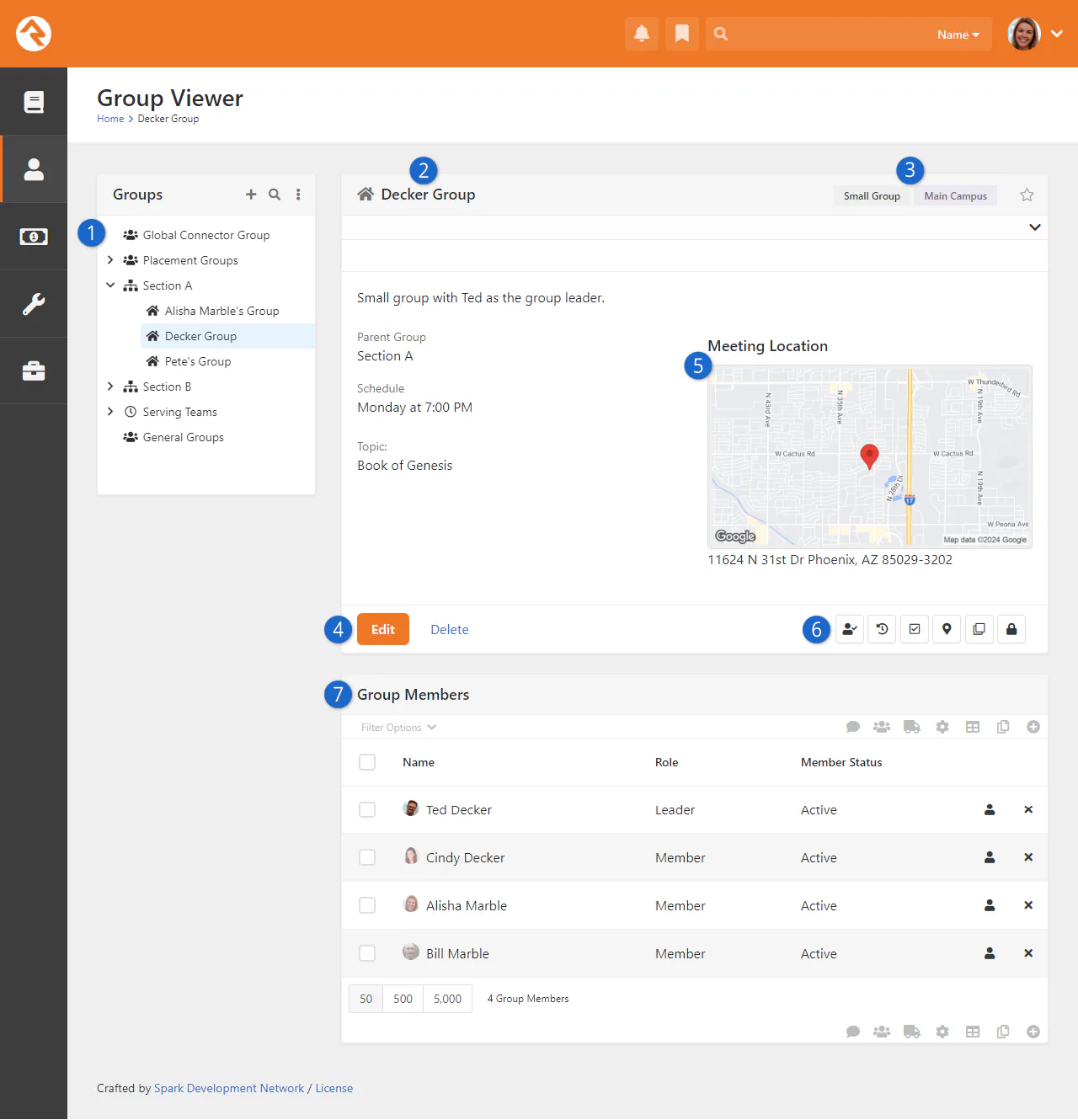The image size is (1078, 1120).
Task: Open the bookmarks icon in header
Action: tap(682, 34)
